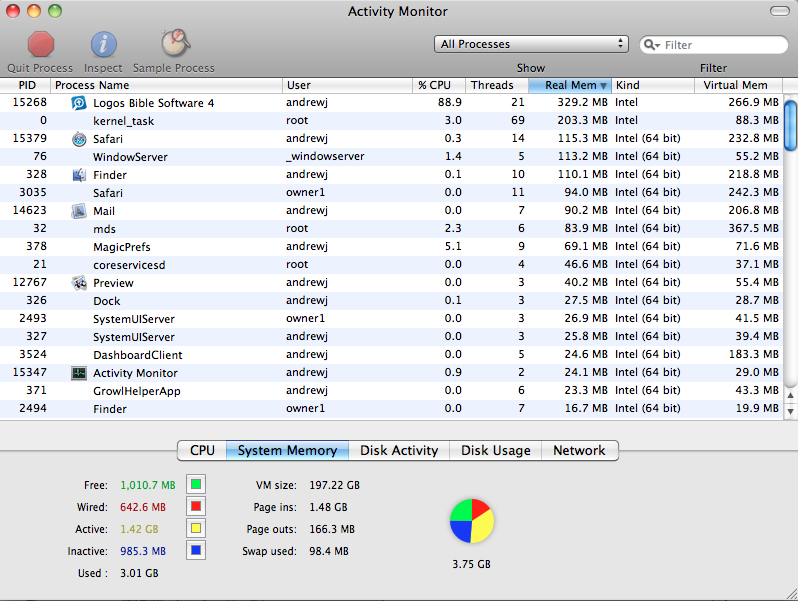Click the red Wired memory color swatch
The height and width of the screenshot is (601, 798).
(x=196, y=506)
